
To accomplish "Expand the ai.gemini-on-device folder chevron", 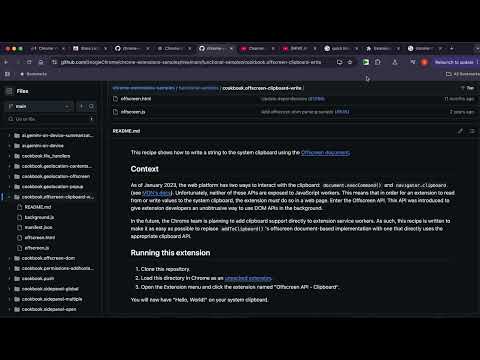I will (9, 146).
